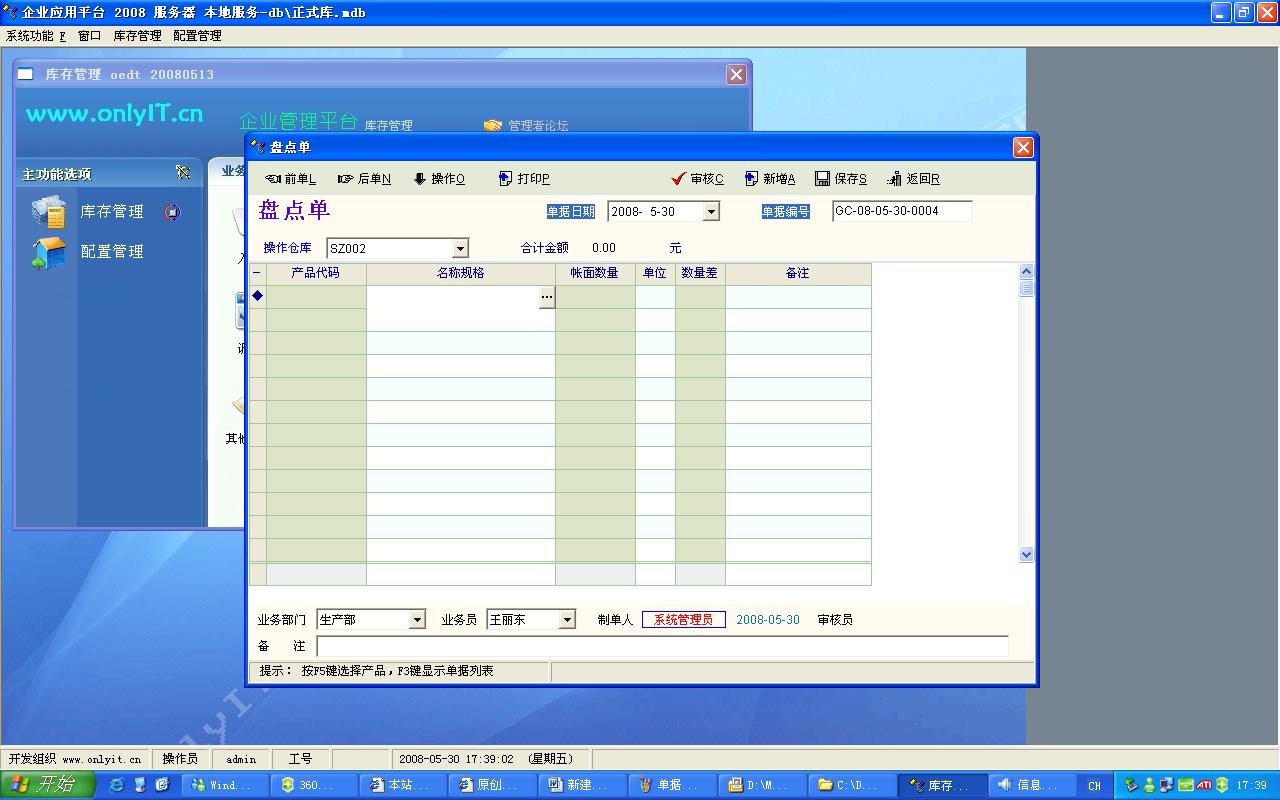Viewport: 1280px width, 800px height.
Task: Click the 审核 approve checkmark icon
Action: 679,179
